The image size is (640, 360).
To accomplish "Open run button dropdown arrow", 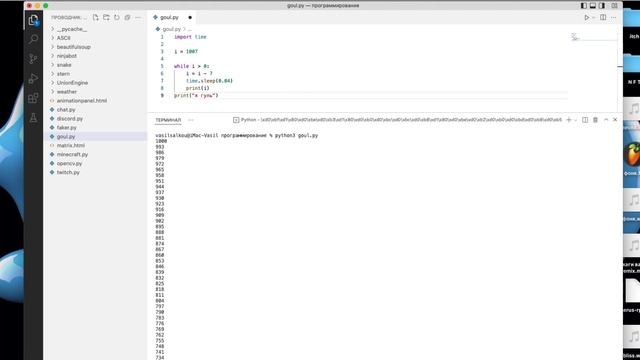I will 593,18.
